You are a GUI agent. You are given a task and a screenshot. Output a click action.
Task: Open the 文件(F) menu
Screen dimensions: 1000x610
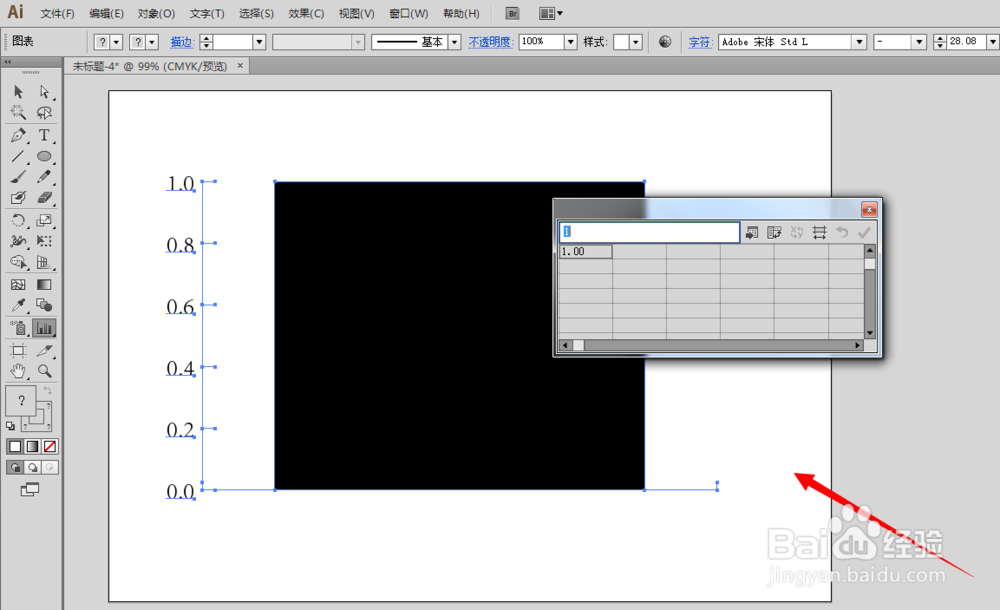click(x=57, y=13)
